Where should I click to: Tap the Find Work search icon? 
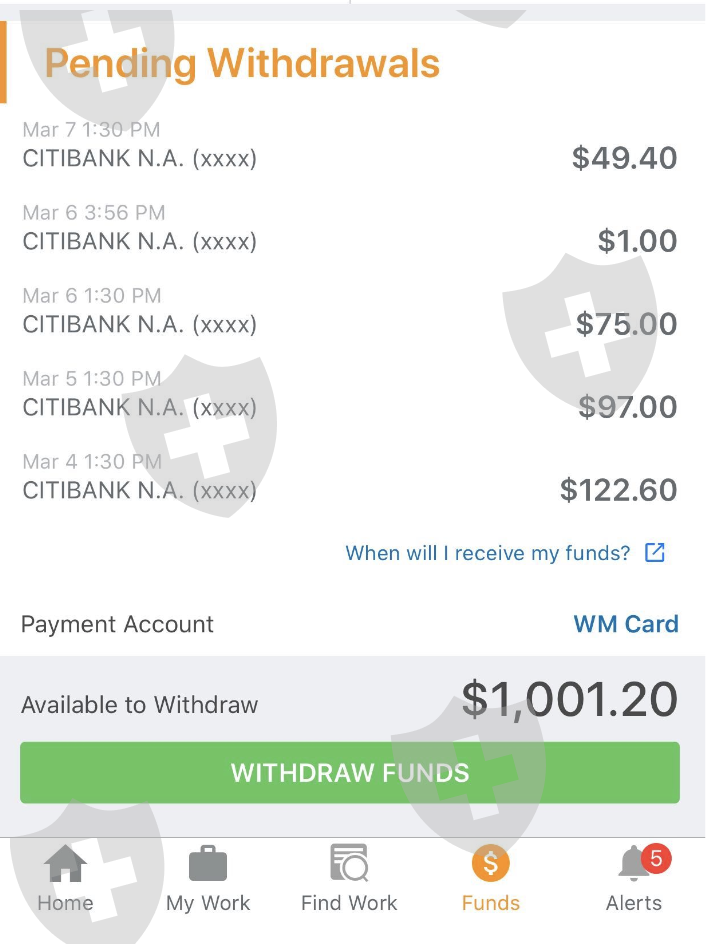349,863
